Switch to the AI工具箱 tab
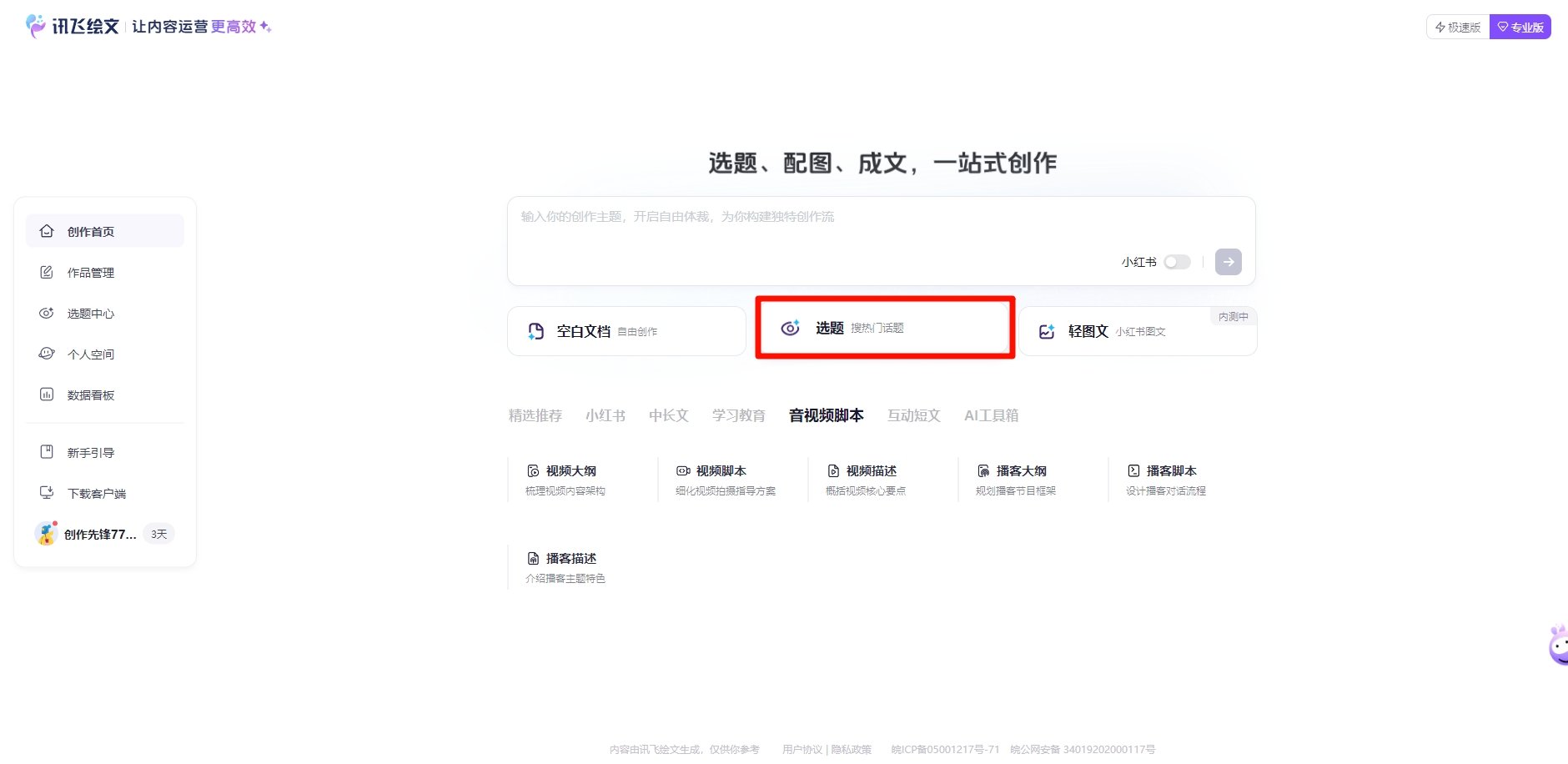Viewport: 1568px width, 764px height. [x=991, y=415]
